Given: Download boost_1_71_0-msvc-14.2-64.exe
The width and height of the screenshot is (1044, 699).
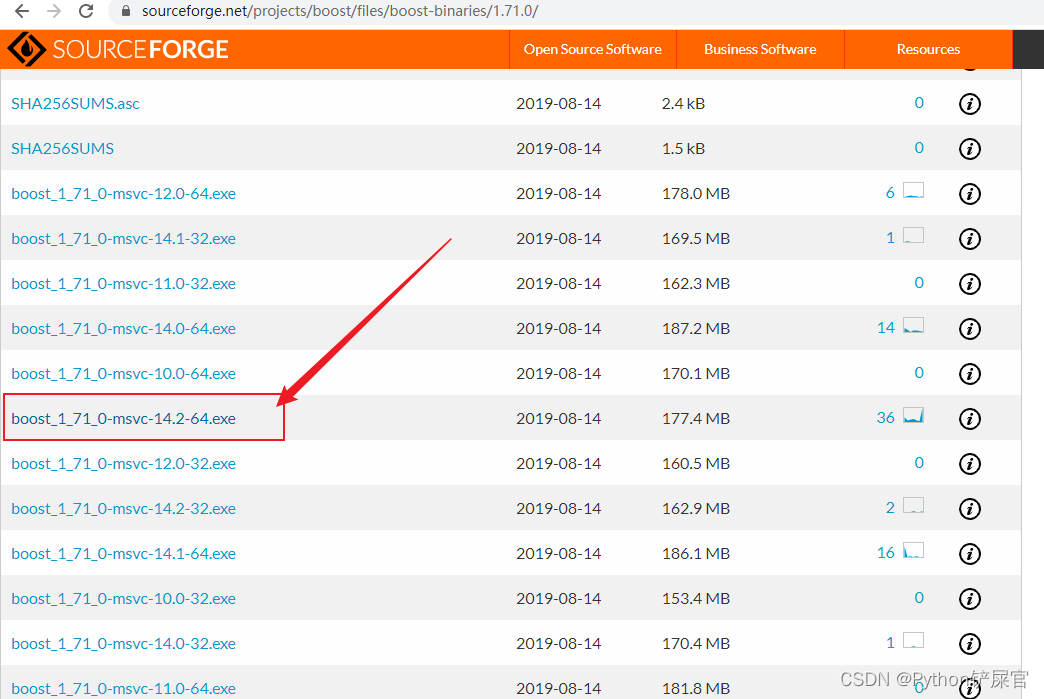Looking at the screenshot, I should tap(123, 419).
